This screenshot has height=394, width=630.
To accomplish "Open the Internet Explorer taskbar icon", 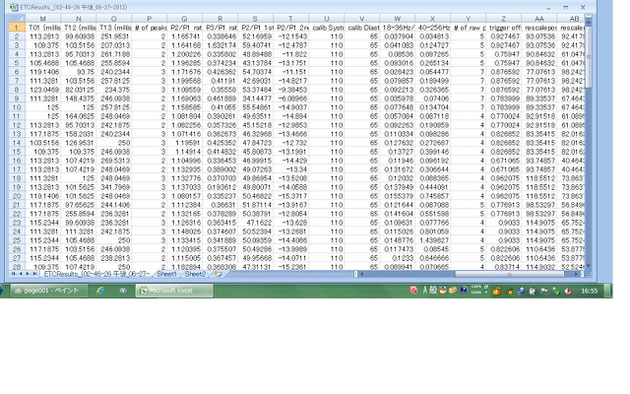I will click(100, 290).
